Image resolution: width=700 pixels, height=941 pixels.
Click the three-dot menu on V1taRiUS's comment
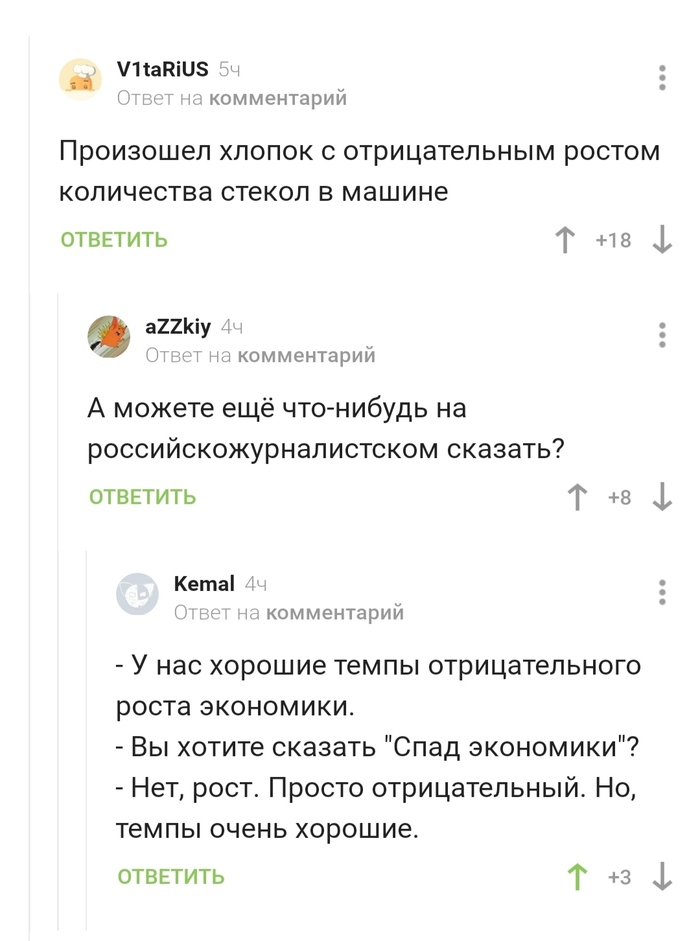[662, 78]
